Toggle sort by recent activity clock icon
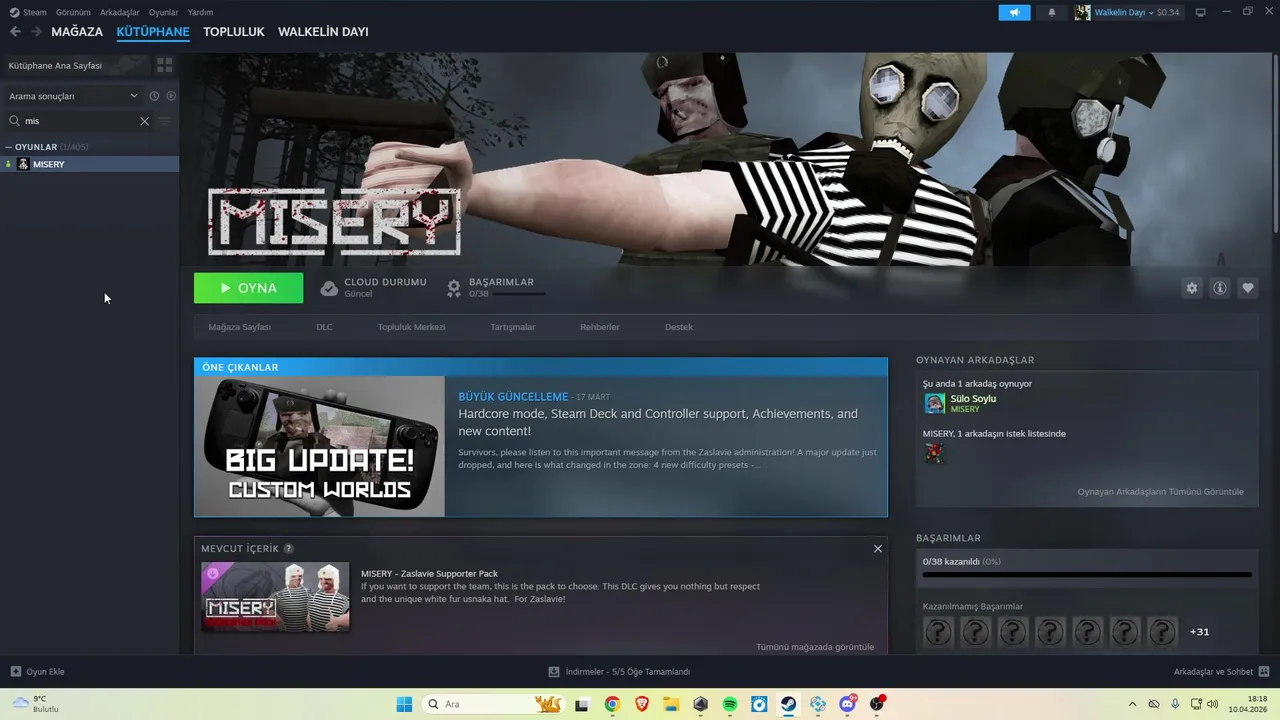This screenshot has height=720, width=1280. coord(154,96)
